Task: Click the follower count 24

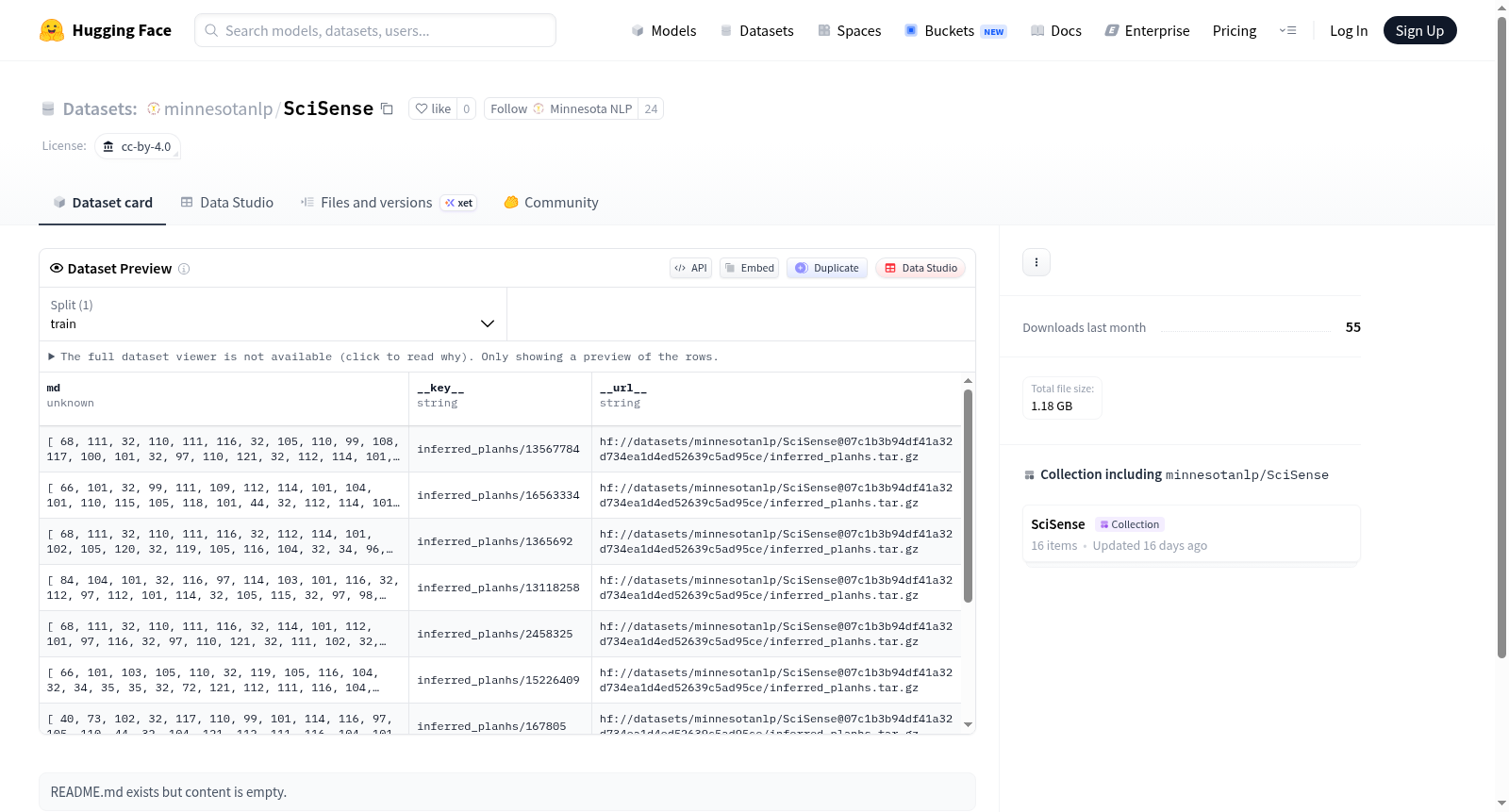Action: tap(651, 108)
